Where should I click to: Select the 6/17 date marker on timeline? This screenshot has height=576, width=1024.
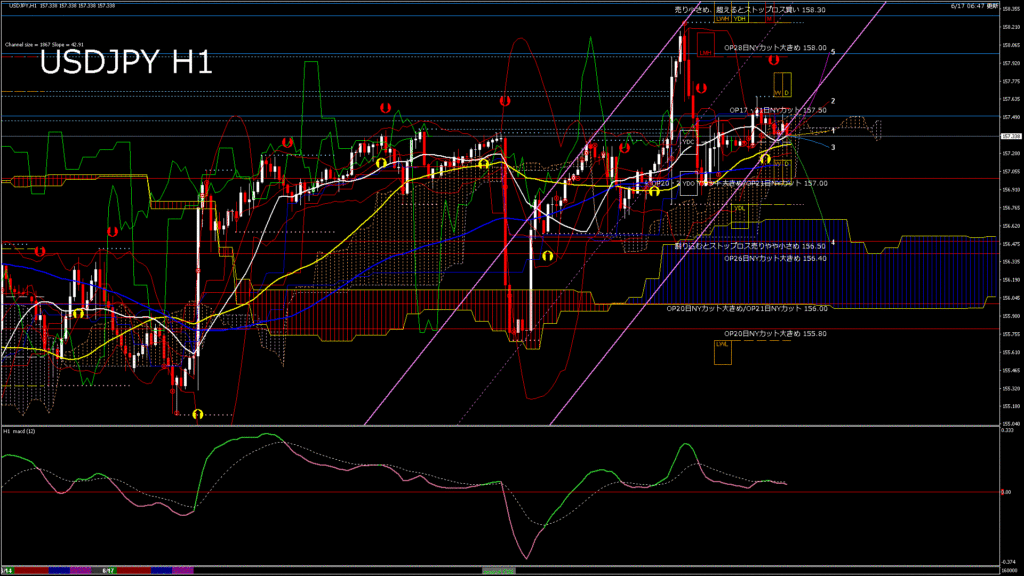point(109,570)
